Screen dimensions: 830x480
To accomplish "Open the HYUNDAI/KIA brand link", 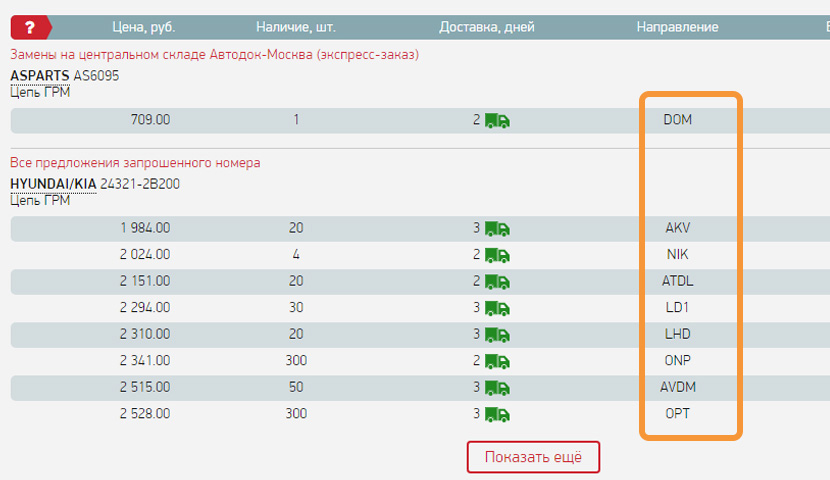I will tap(53, 184).
